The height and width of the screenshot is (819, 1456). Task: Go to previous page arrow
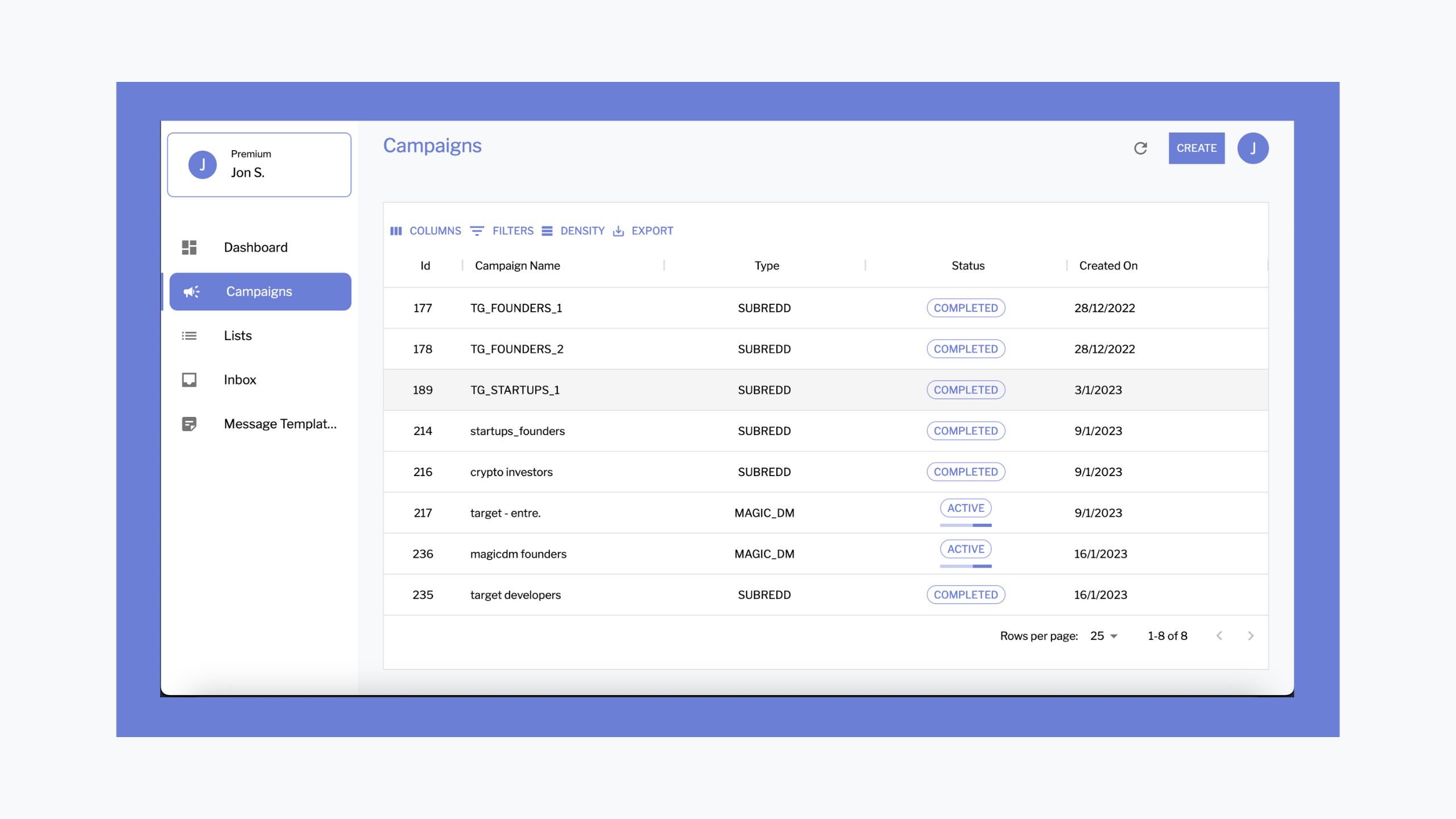(x=1219, y=636)
